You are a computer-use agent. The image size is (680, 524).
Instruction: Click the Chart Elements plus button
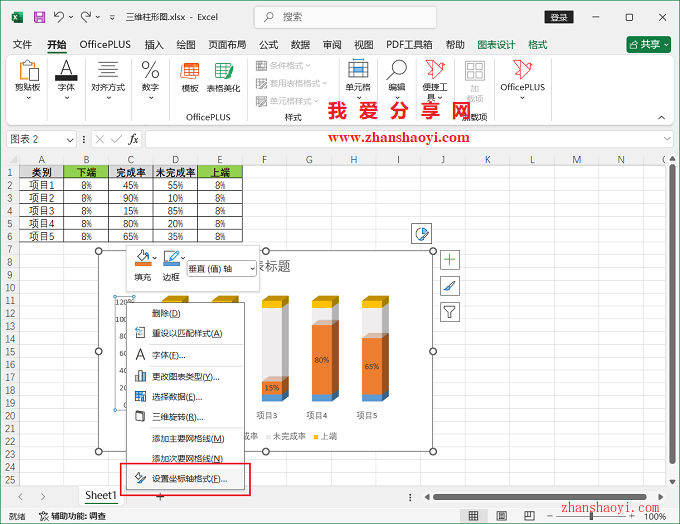450,260
